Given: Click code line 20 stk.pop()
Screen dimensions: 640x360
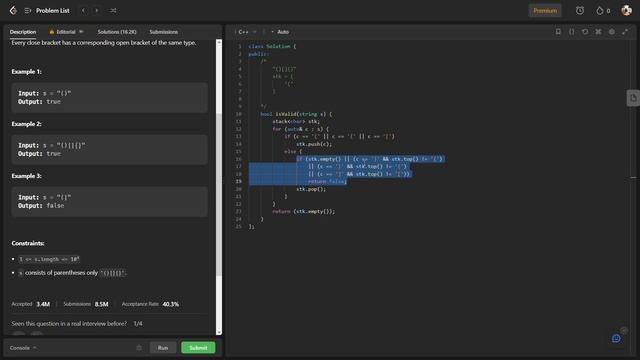Looking at the screenshot, I should pyautogui.click(x=311, y=189).
